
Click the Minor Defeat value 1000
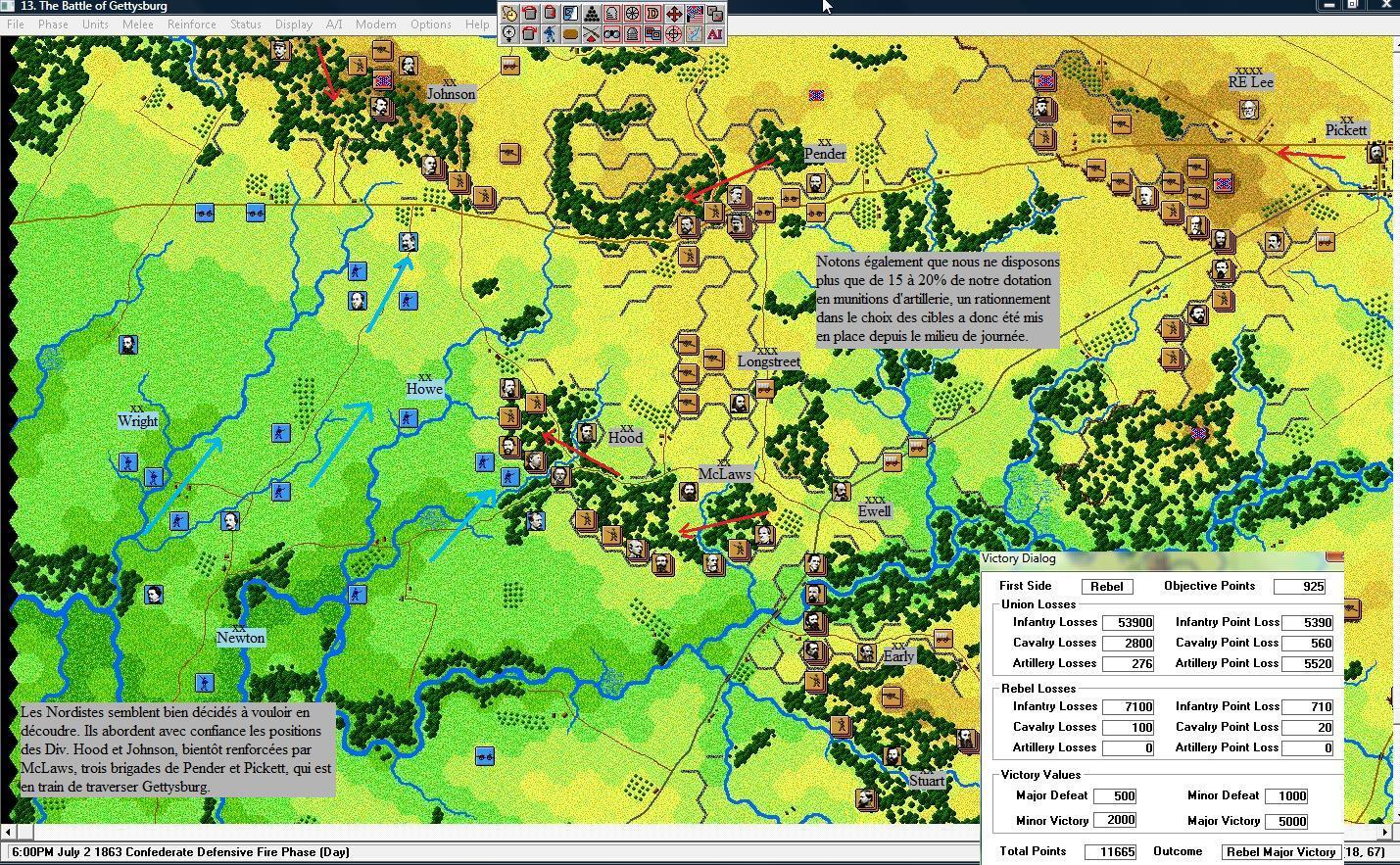point(1286,796)
